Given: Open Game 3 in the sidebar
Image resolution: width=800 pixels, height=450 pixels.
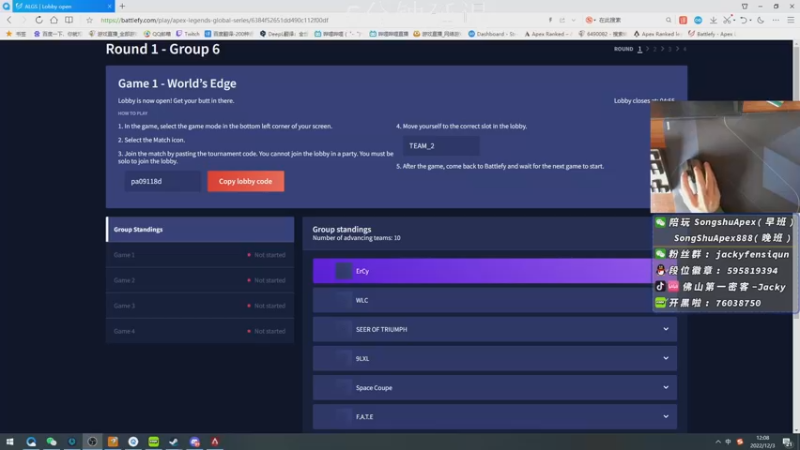Looking at the screenshot, I should click(200, 306).
